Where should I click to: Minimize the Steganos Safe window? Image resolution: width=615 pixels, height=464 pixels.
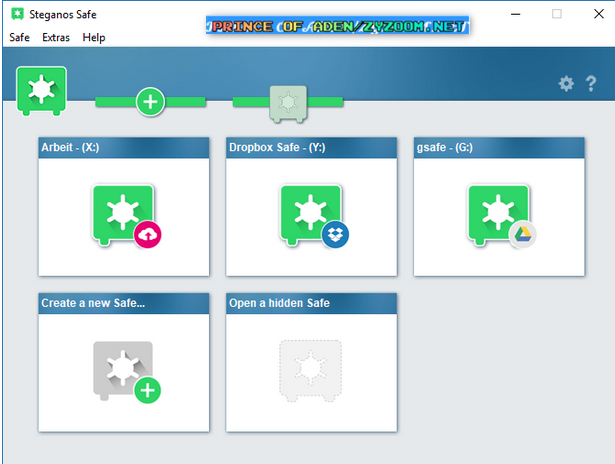click(x=515, y=15)
